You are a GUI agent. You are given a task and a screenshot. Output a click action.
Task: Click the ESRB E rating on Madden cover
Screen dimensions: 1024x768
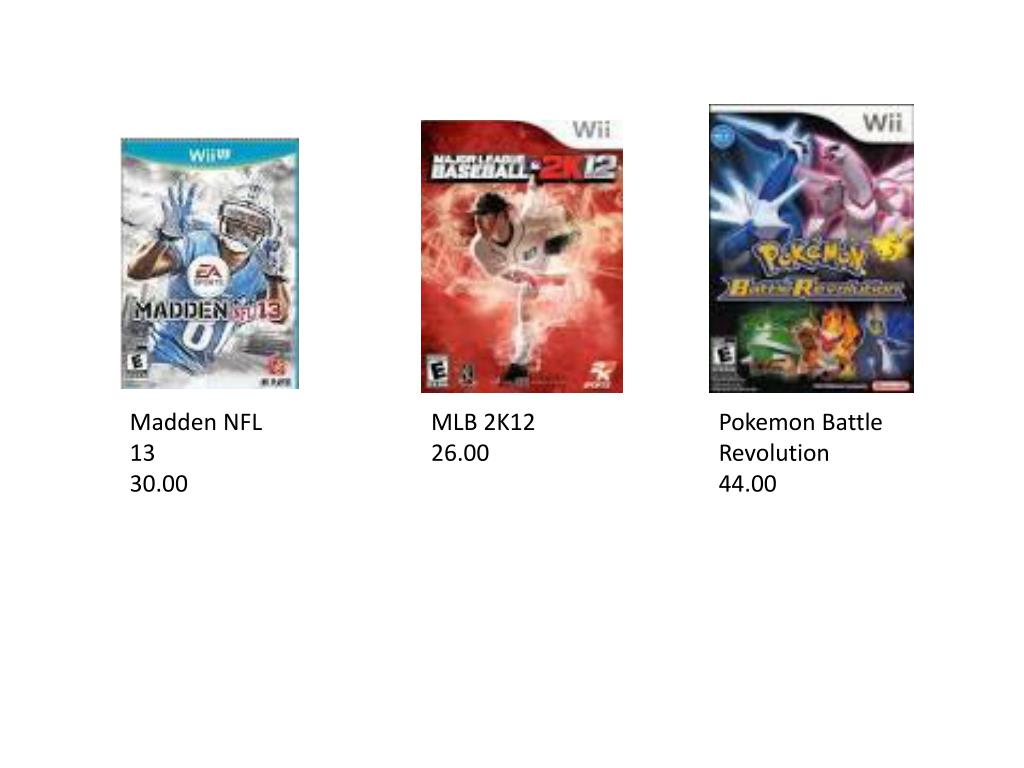[x=137, y=364]
